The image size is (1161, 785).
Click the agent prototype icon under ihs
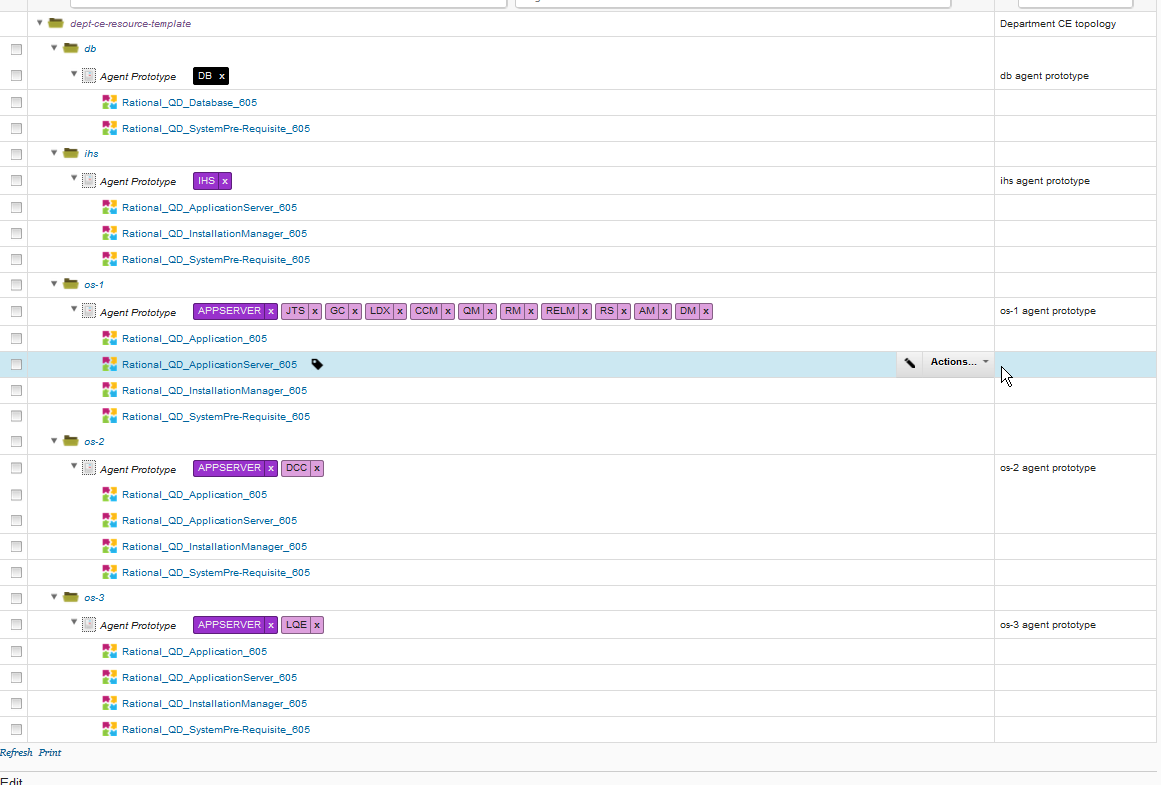pos(89,181)
